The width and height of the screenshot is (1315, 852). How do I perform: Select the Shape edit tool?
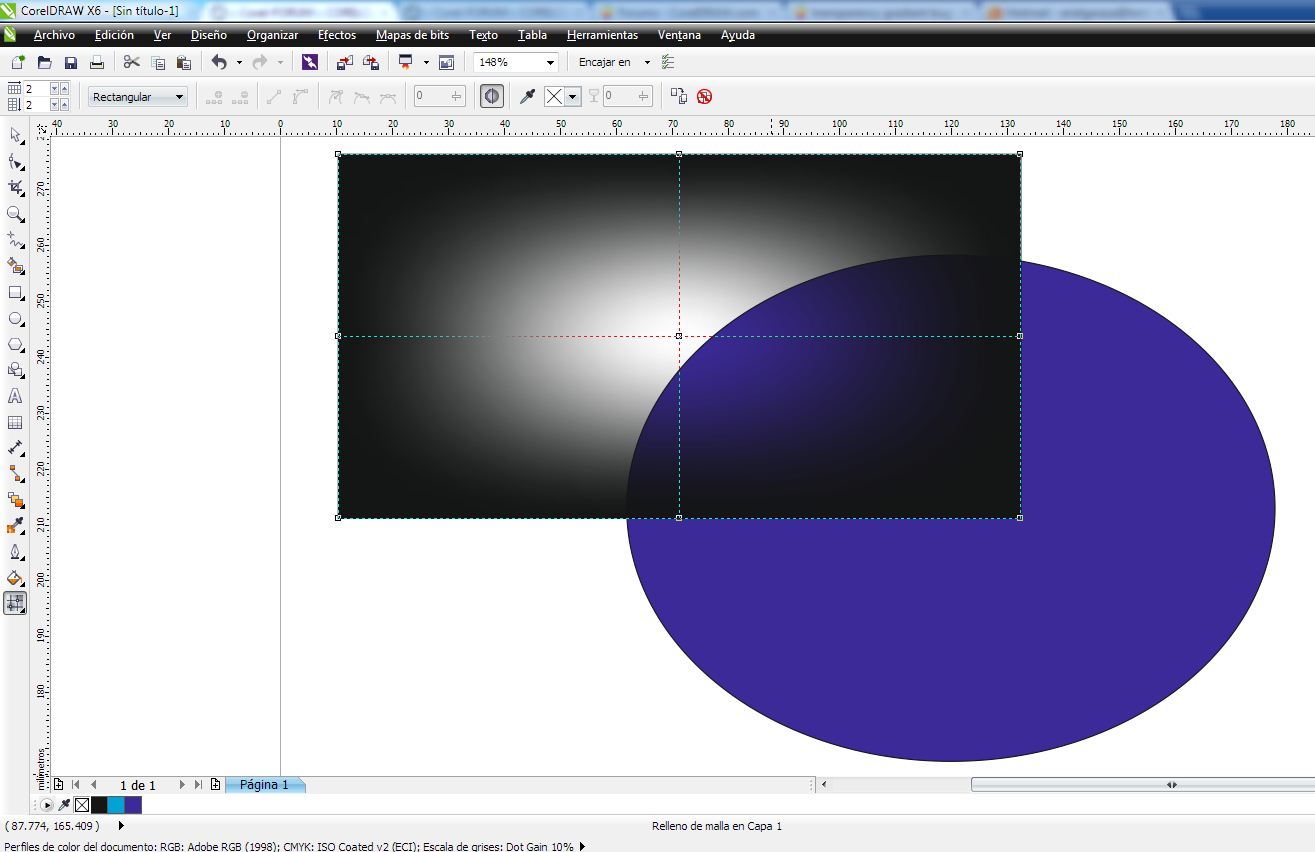coord(15,161)
